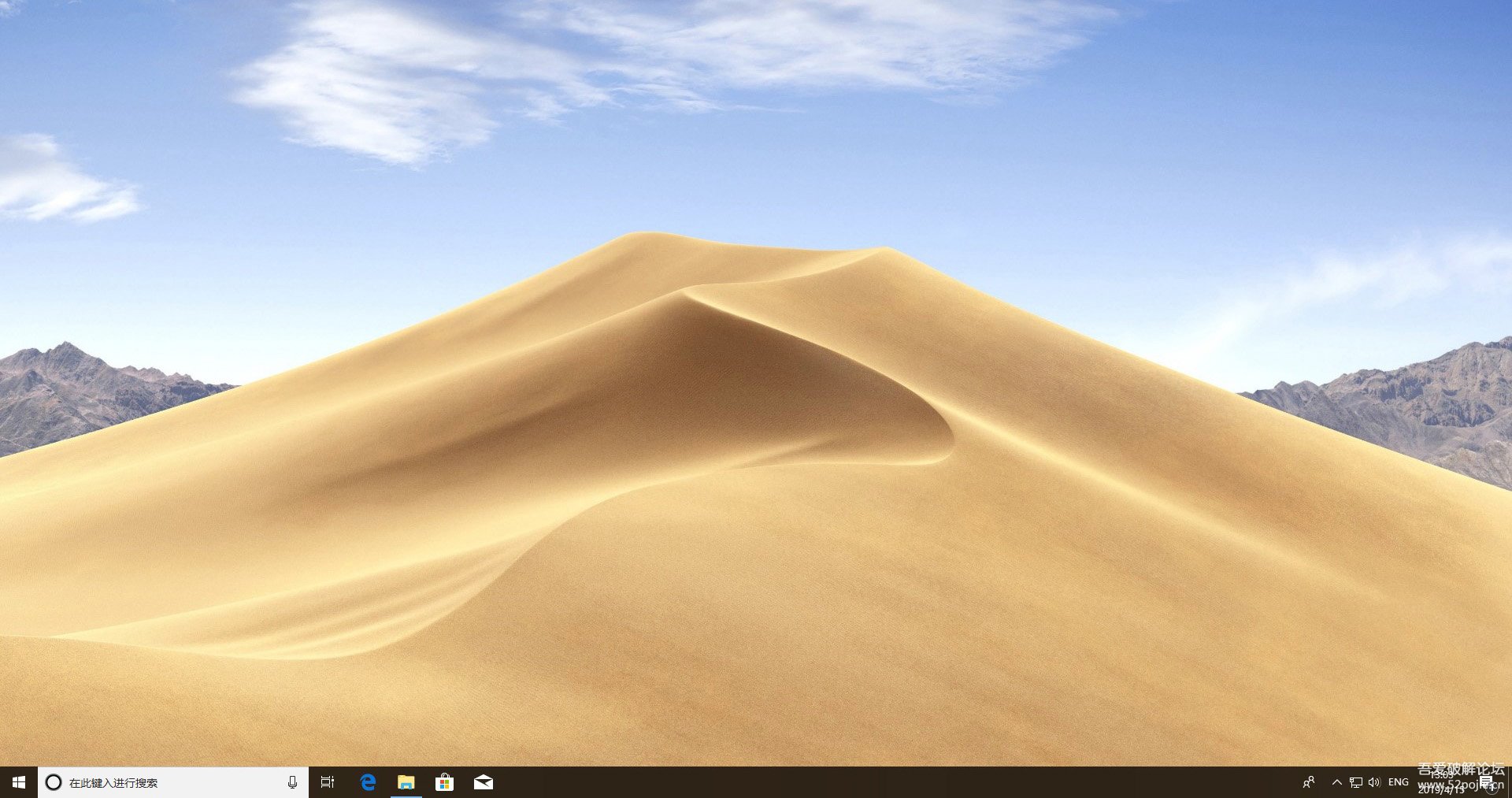
Task: Open the People icon in the taskbar
Action: (1309, 782)
